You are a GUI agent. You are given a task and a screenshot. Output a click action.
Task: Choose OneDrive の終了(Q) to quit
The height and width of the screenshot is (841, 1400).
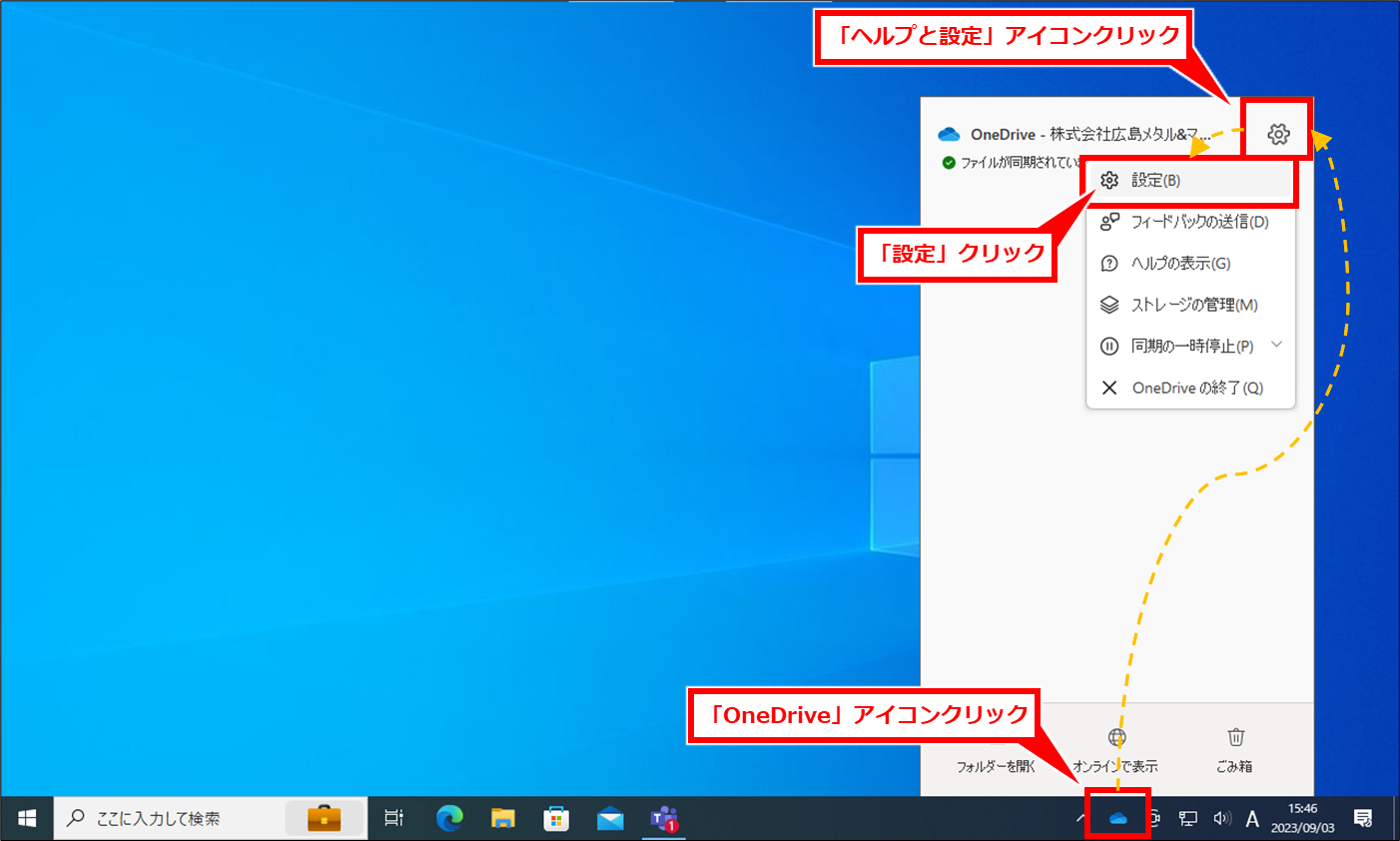click(1190, 388)
